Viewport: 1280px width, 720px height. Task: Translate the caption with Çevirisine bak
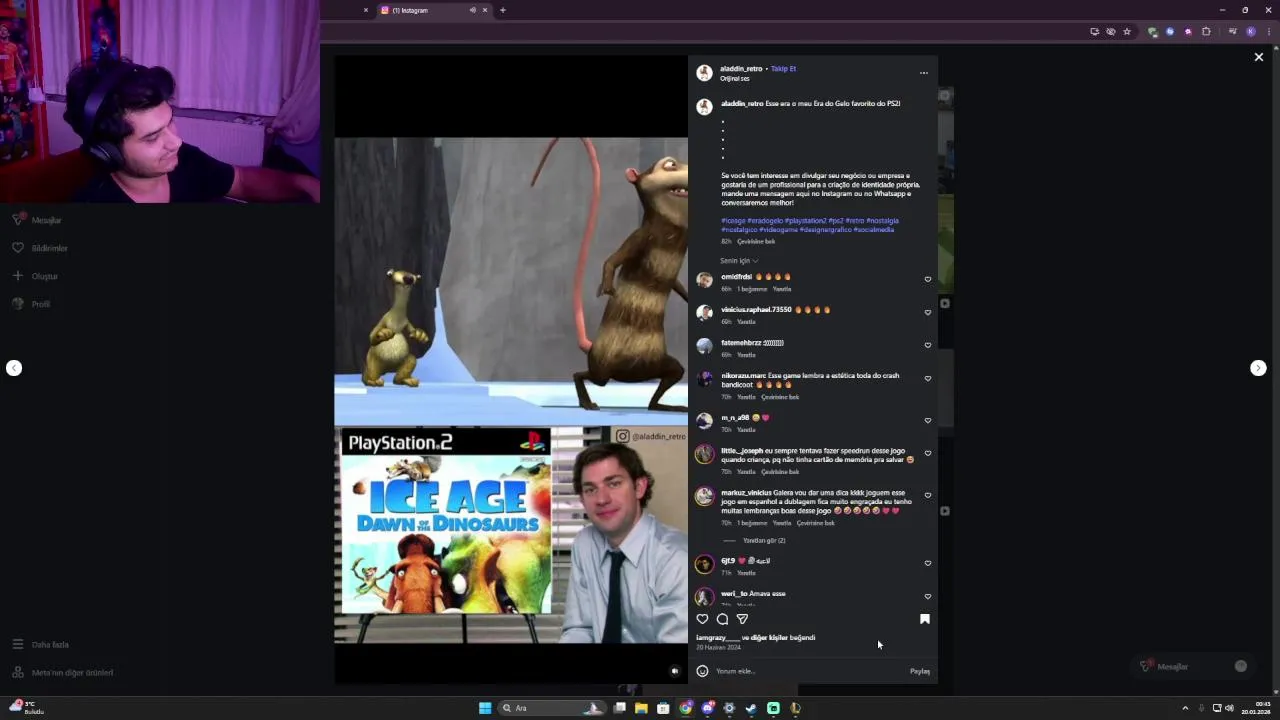(756, 241)
